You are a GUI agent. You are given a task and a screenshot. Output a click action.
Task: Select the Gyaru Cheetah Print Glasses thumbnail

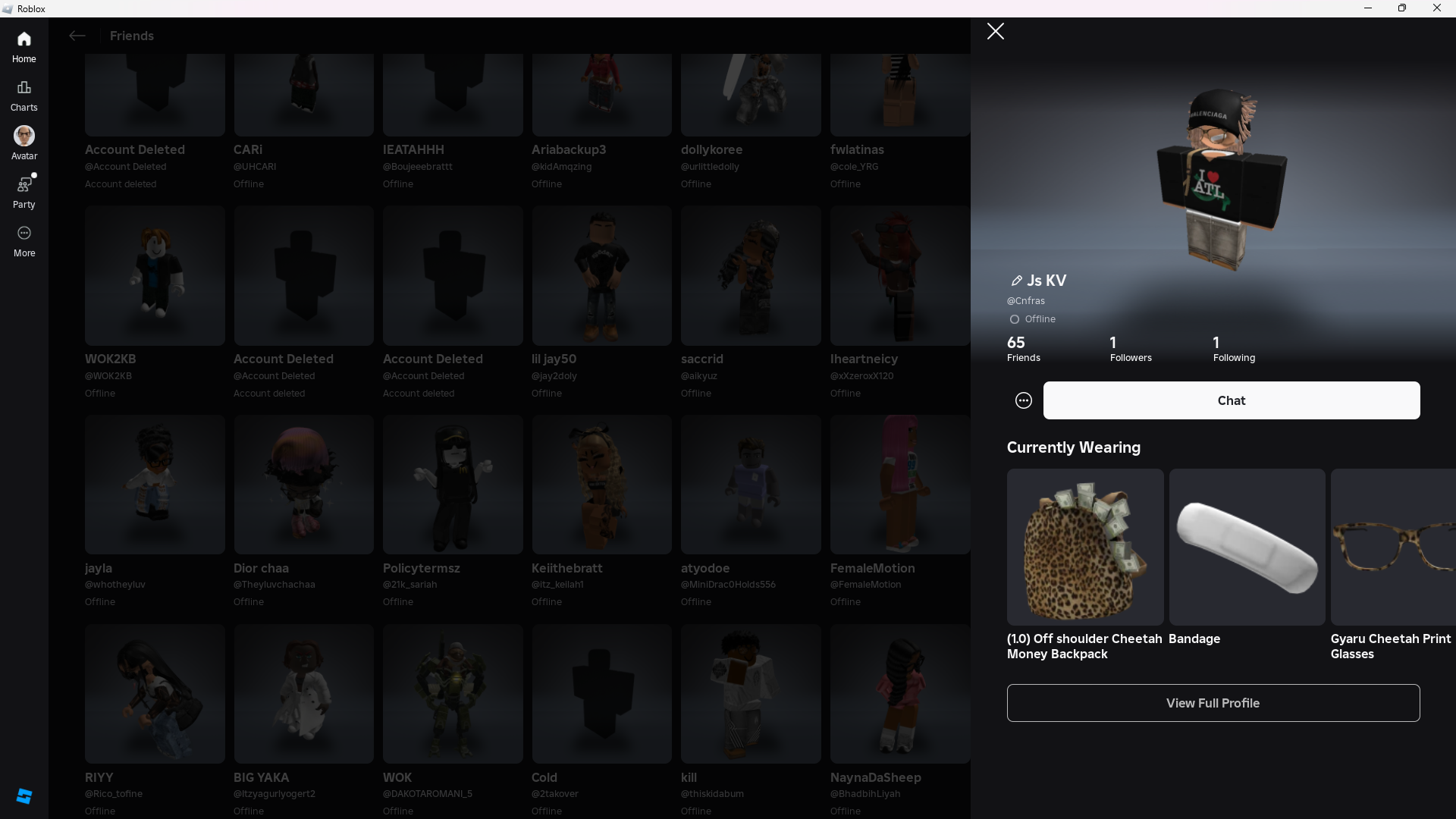tap(1392, 547)
